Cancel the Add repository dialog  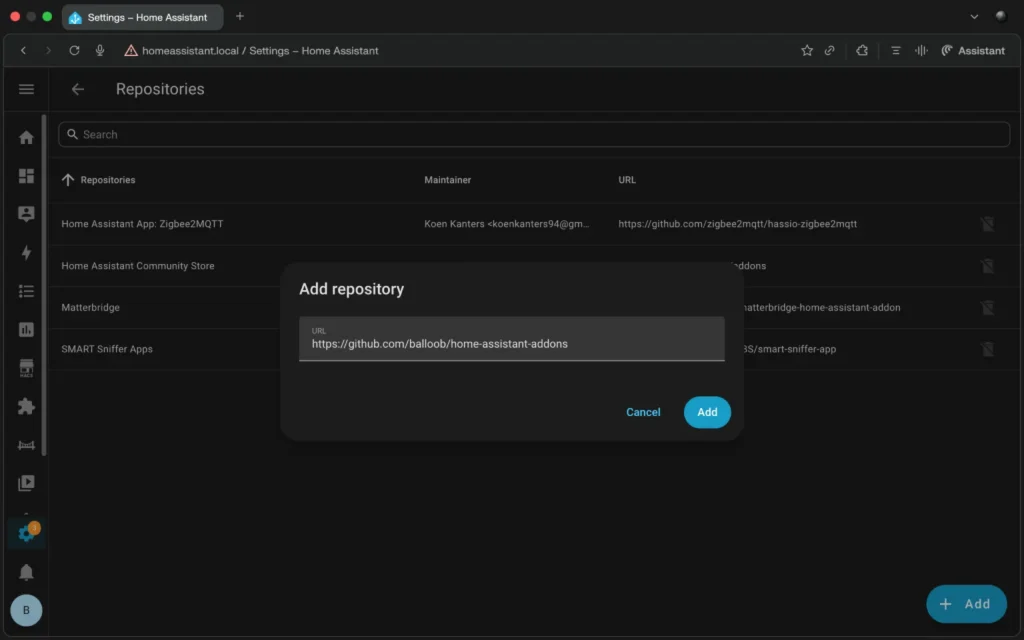643,412
